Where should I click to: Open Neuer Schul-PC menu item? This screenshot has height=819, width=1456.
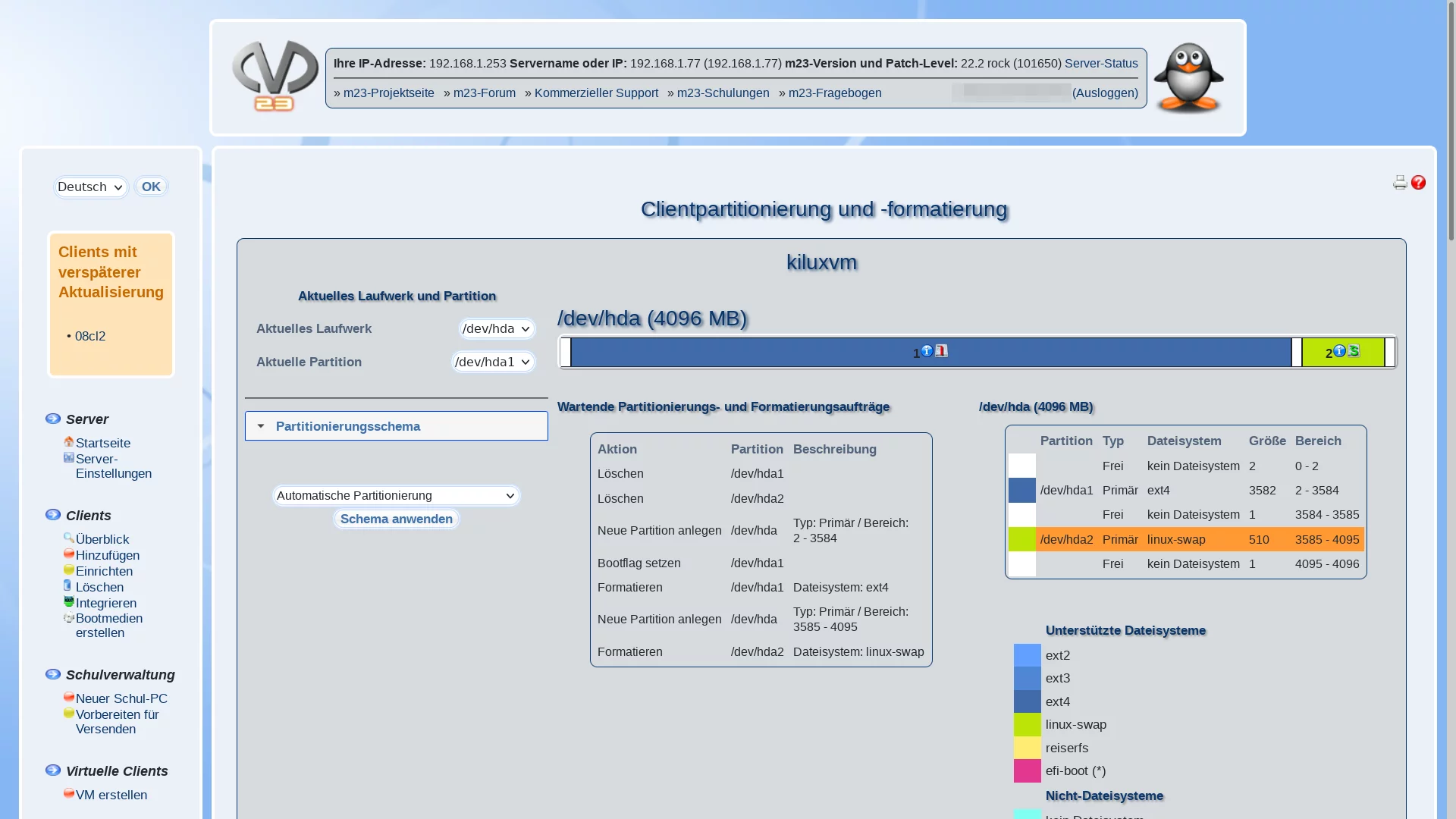click(122, 698)
